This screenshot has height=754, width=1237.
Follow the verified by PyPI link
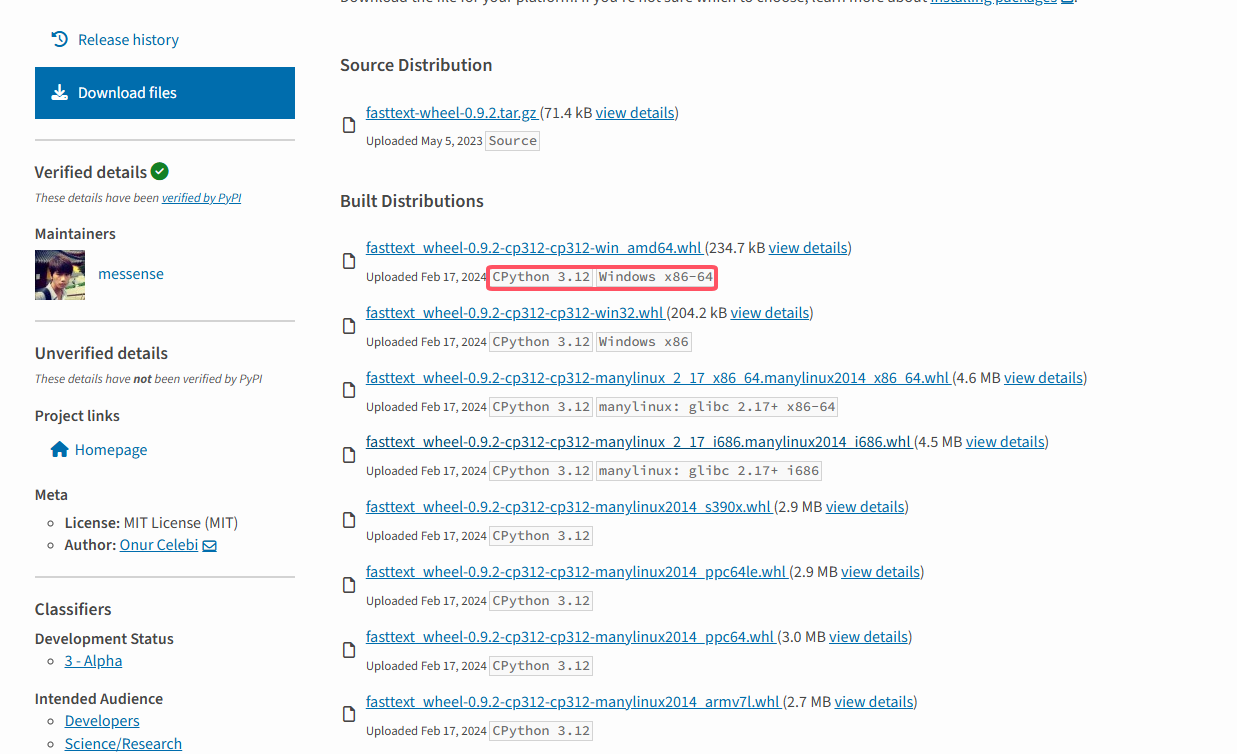(x=201, y=198)
